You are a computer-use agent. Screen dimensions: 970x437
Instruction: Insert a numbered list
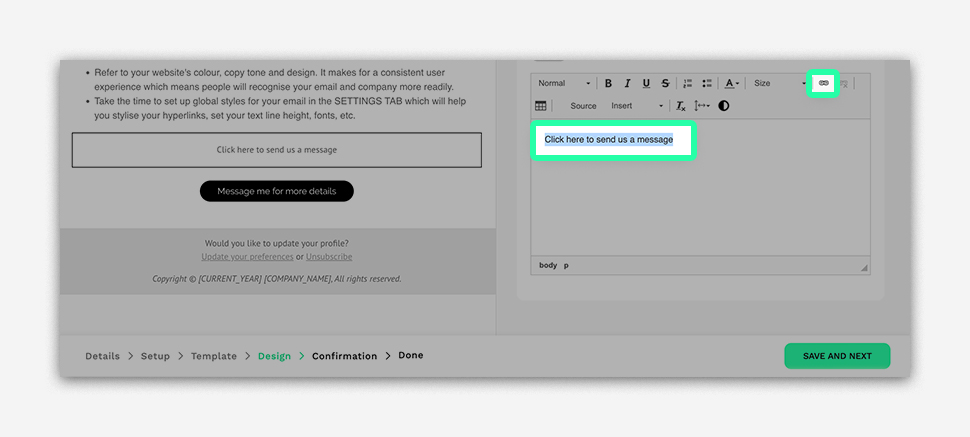pyautogui.click(x=688, y=83)
